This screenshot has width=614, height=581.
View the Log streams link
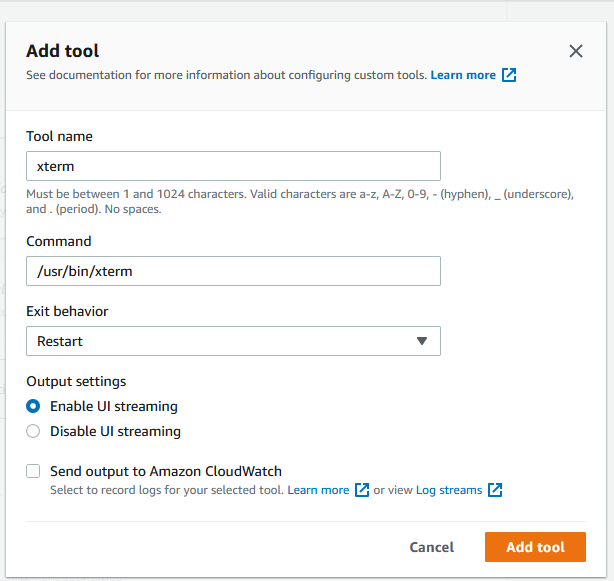[x=449, y=490]
